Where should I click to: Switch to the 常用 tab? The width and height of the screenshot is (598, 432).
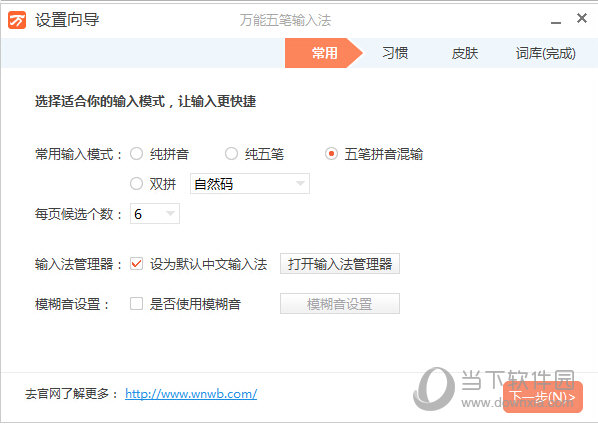pos(324,53)
